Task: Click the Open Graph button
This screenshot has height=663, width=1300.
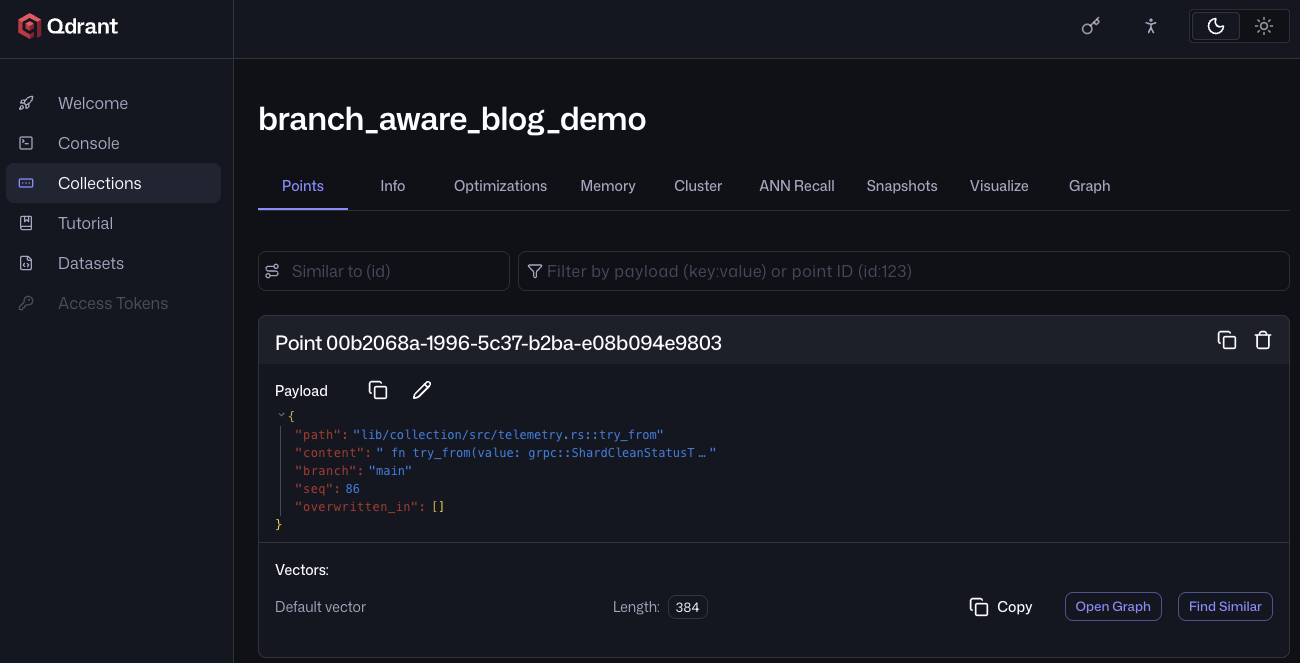Action: click(1113, 606)
